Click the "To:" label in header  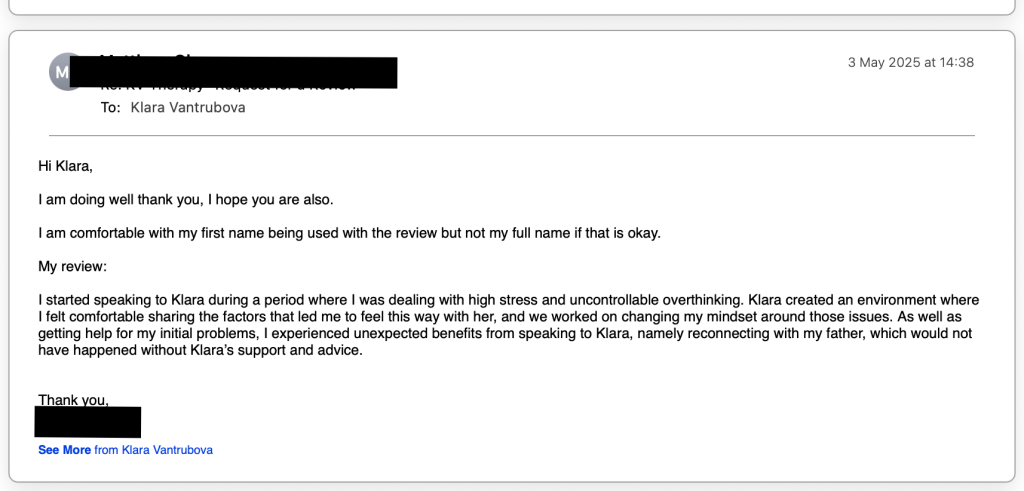click(110, 107)
